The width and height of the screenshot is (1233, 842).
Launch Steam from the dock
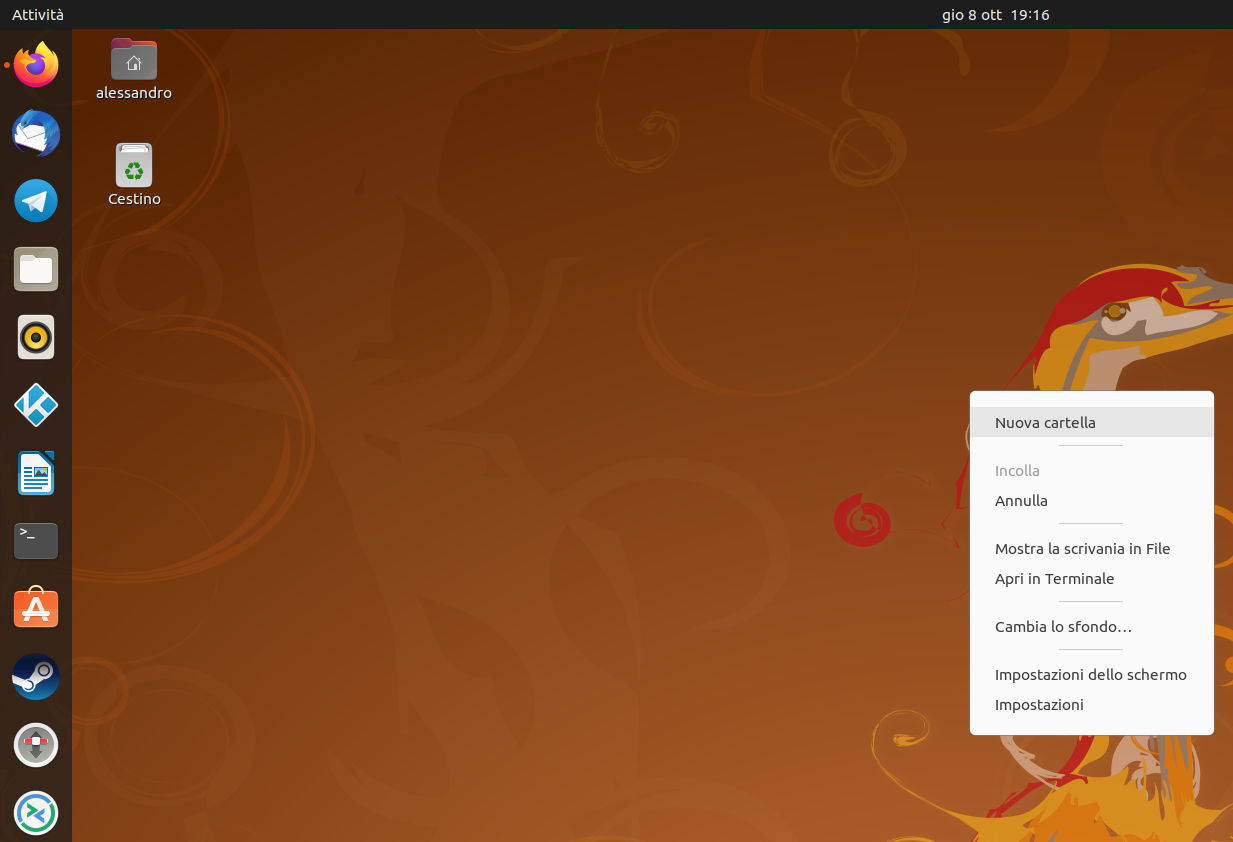(36, 677)
